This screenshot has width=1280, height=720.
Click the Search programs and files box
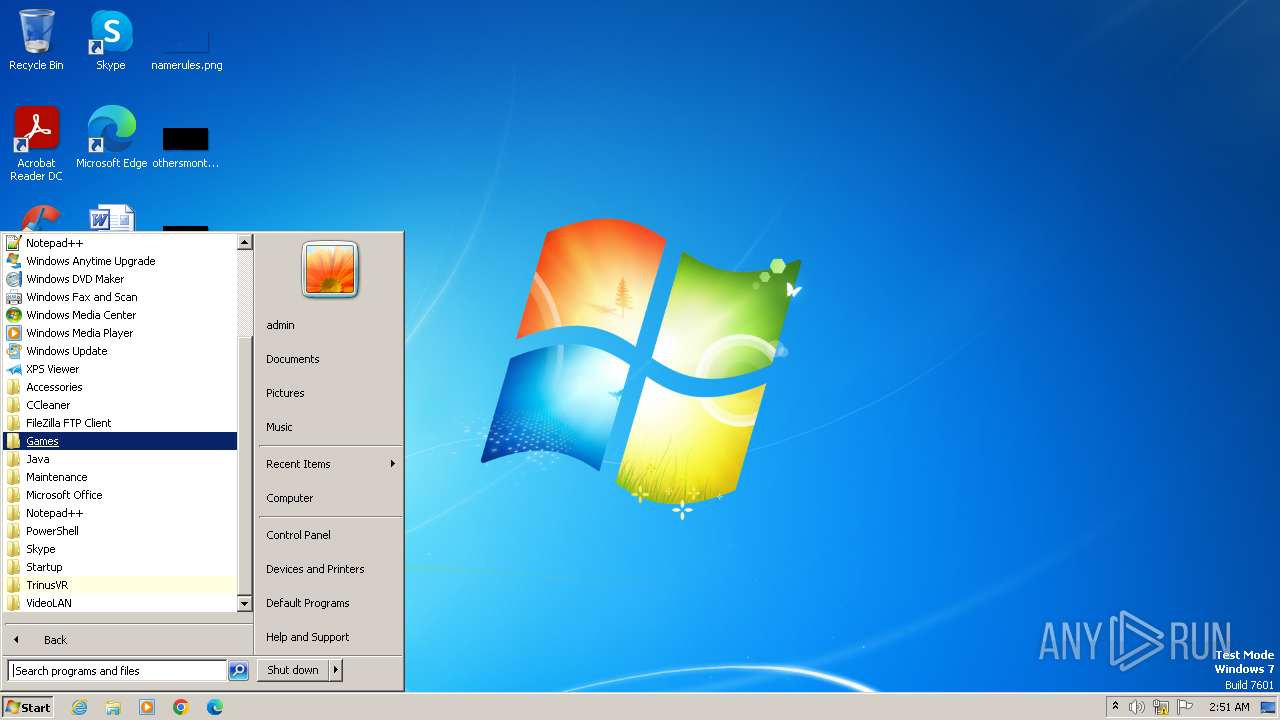[117, 671]
